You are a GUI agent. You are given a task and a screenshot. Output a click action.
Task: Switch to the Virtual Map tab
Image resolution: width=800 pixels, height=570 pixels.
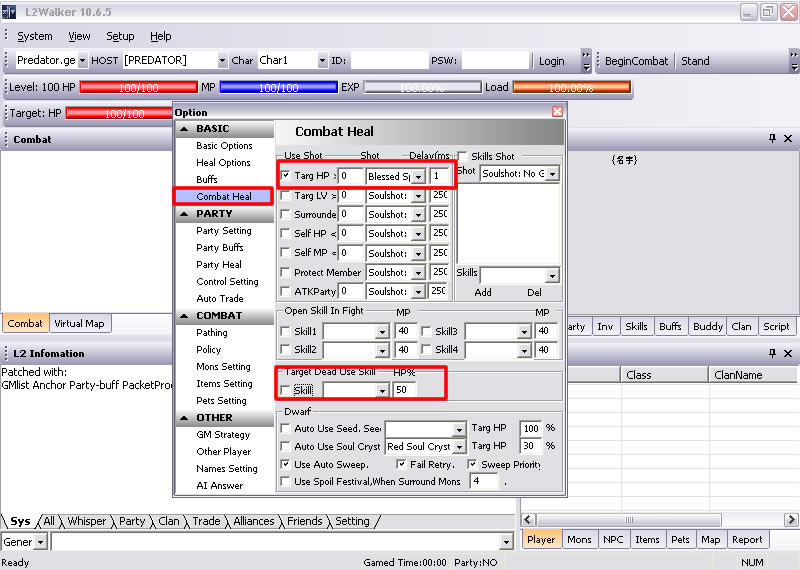[79, 324]
